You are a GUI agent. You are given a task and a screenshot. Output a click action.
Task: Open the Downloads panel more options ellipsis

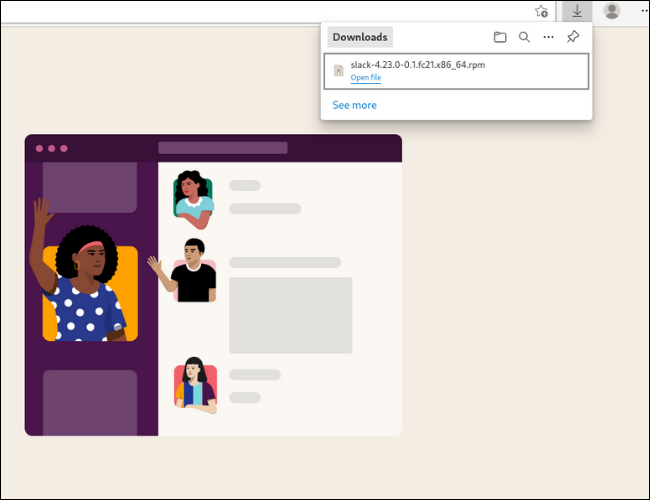(x=548, y=37)
